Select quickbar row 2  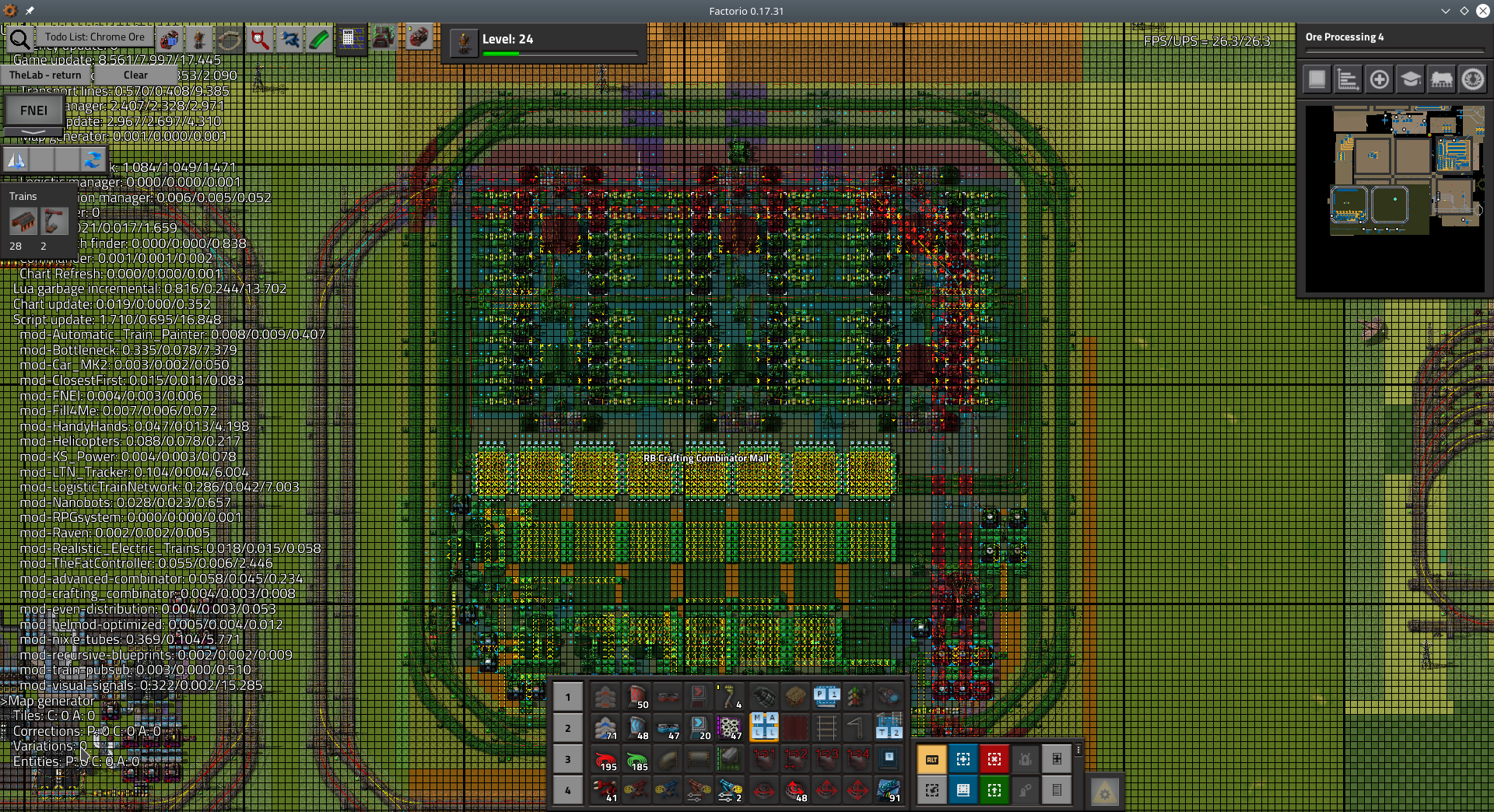(568, 729)
